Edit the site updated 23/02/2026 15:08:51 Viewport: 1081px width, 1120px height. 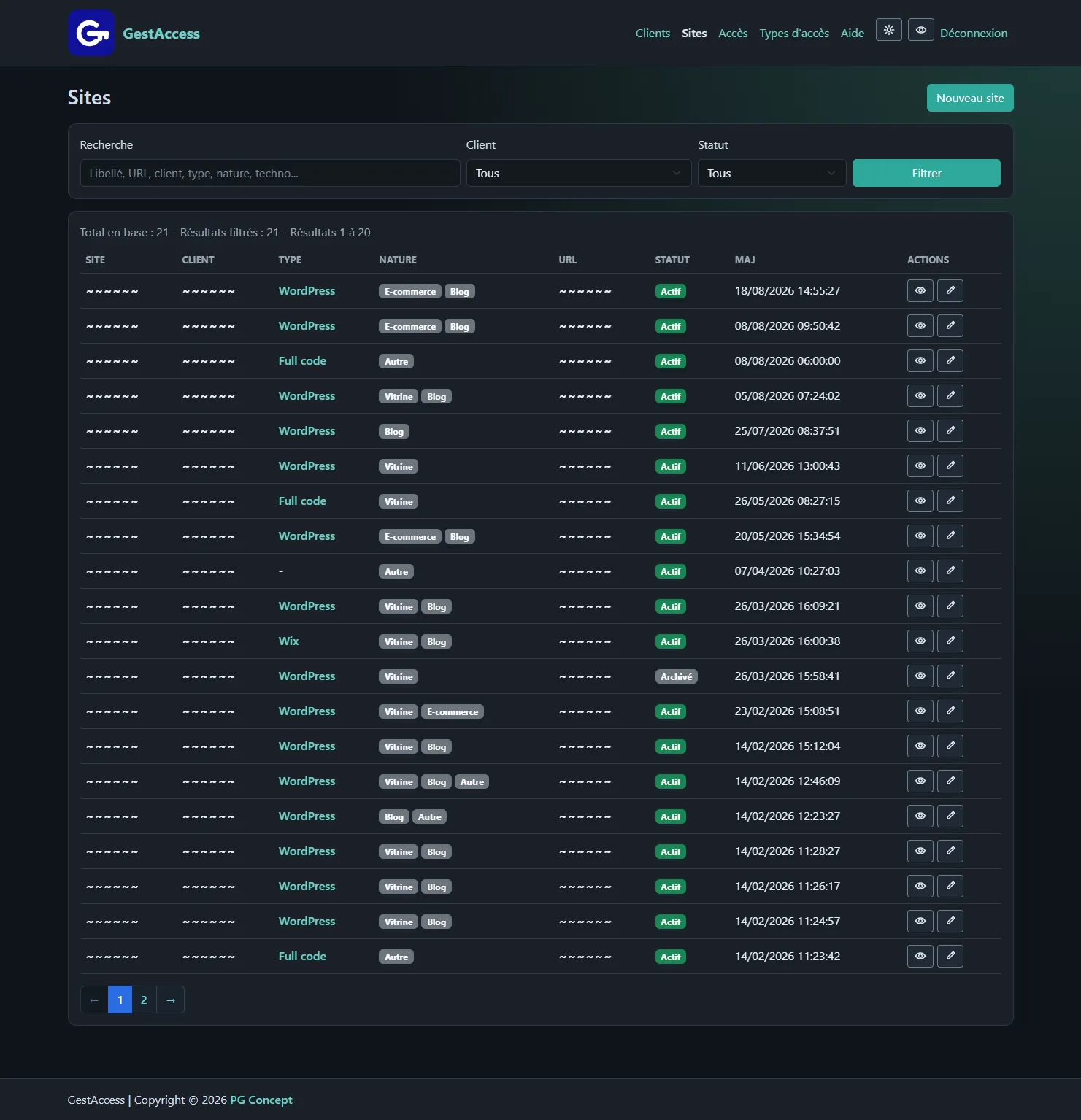tap(950, 711)
